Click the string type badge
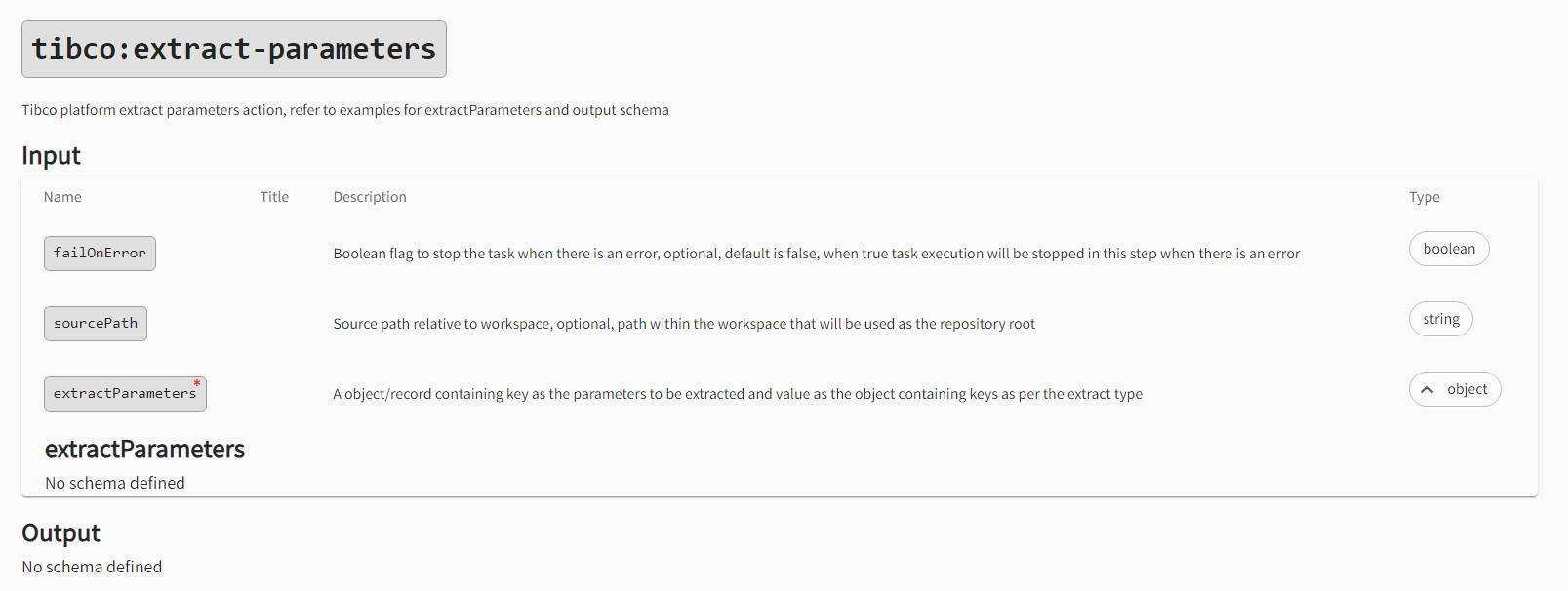The width and height of the screenshot is (1568, 591). tap(1440, 319)
